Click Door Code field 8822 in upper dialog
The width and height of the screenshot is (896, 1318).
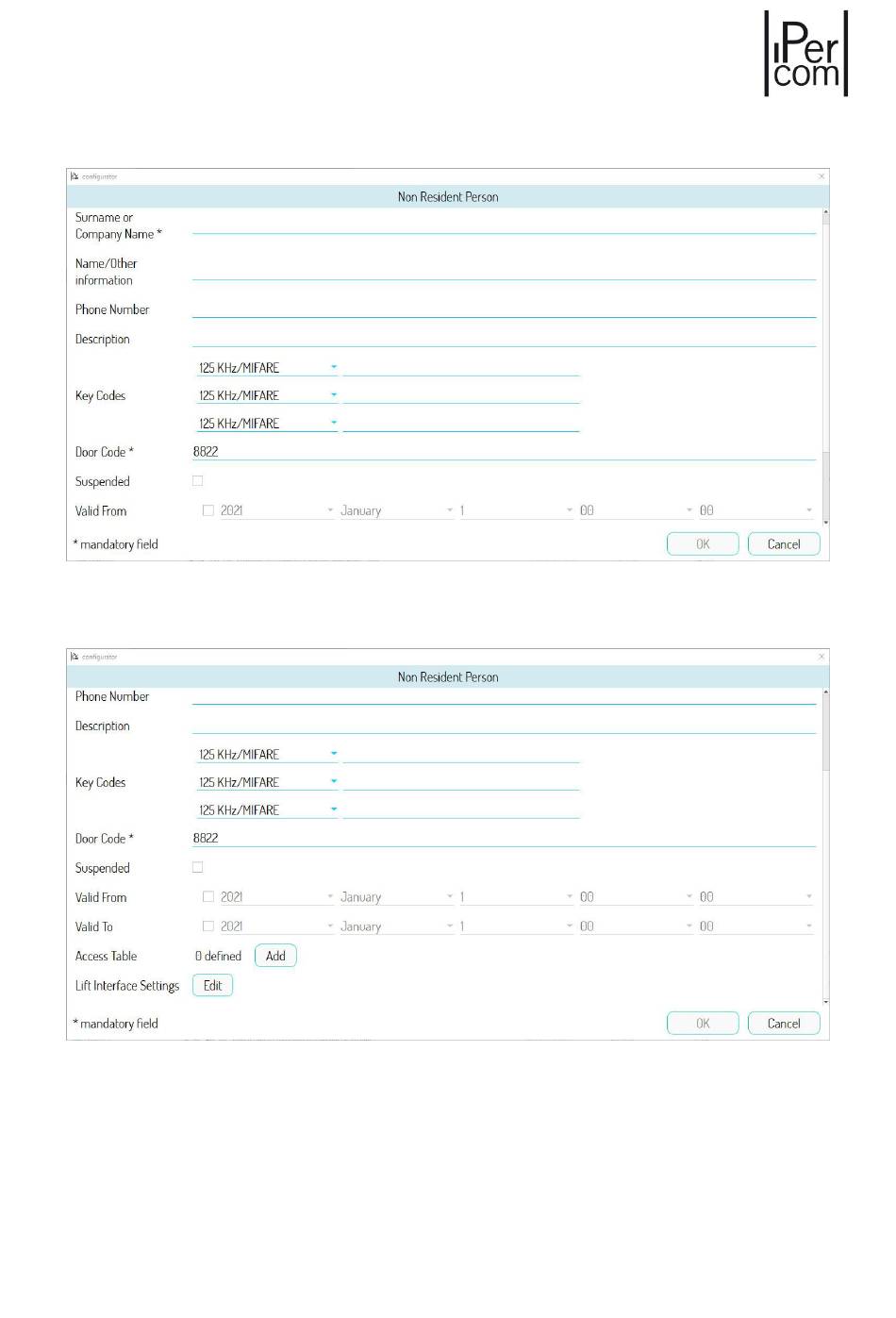point(504,451)
